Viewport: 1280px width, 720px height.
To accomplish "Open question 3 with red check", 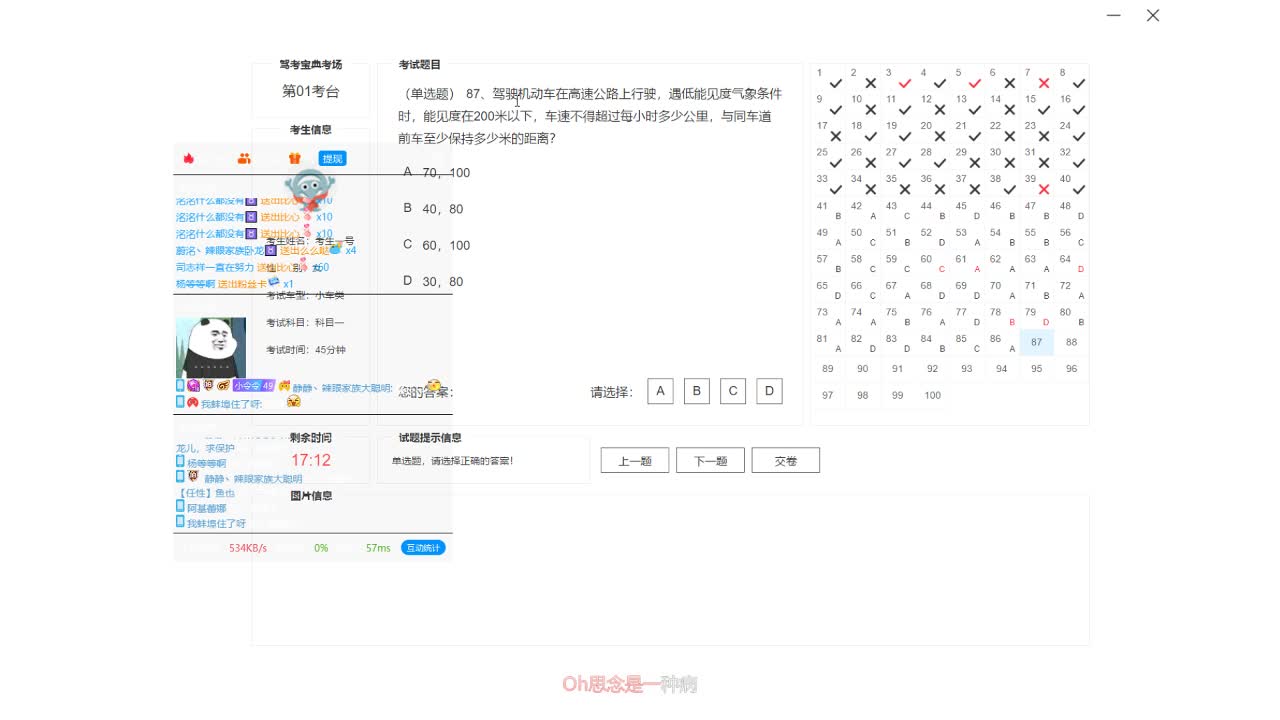I will [x=897, y=78].
